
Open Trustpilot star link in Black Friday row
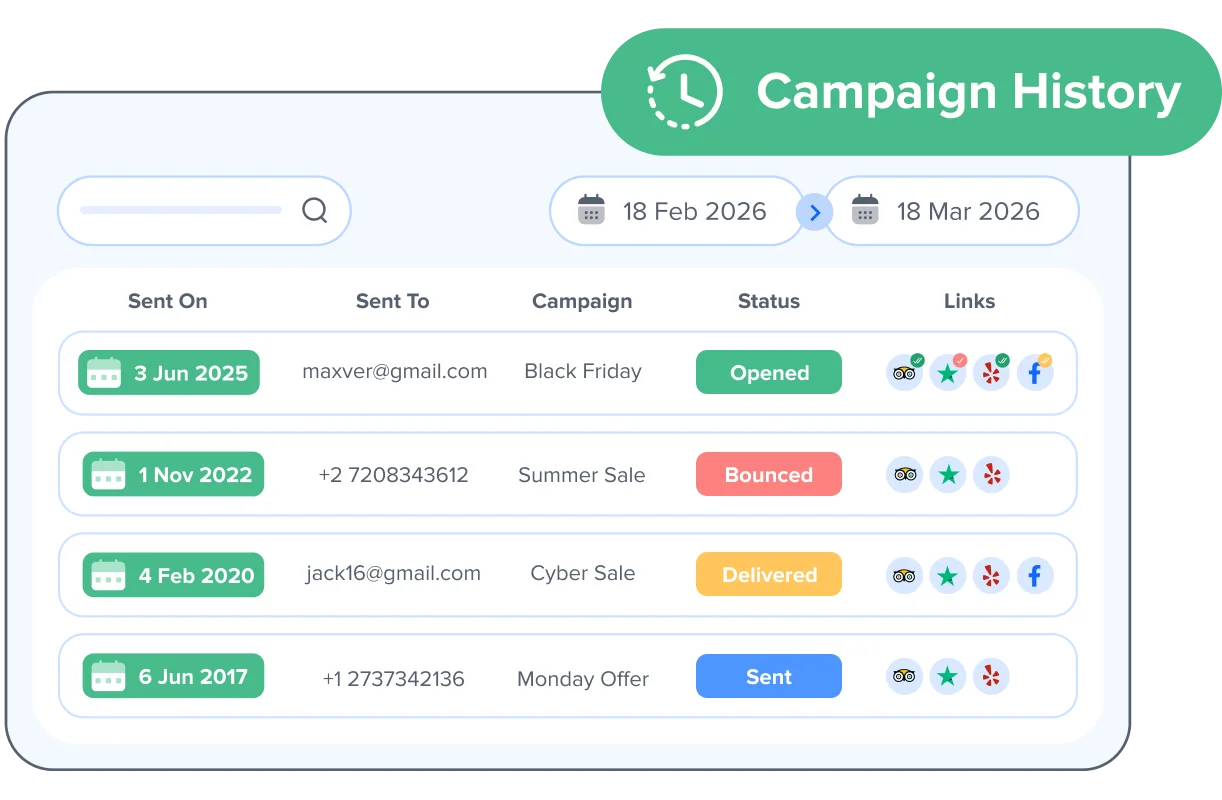click(x=948, y=373)
